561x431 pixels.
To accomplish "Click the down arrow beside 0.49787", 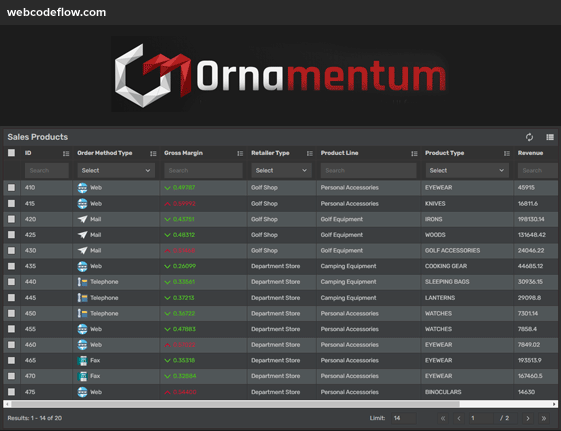I will [x=167, y=188].
